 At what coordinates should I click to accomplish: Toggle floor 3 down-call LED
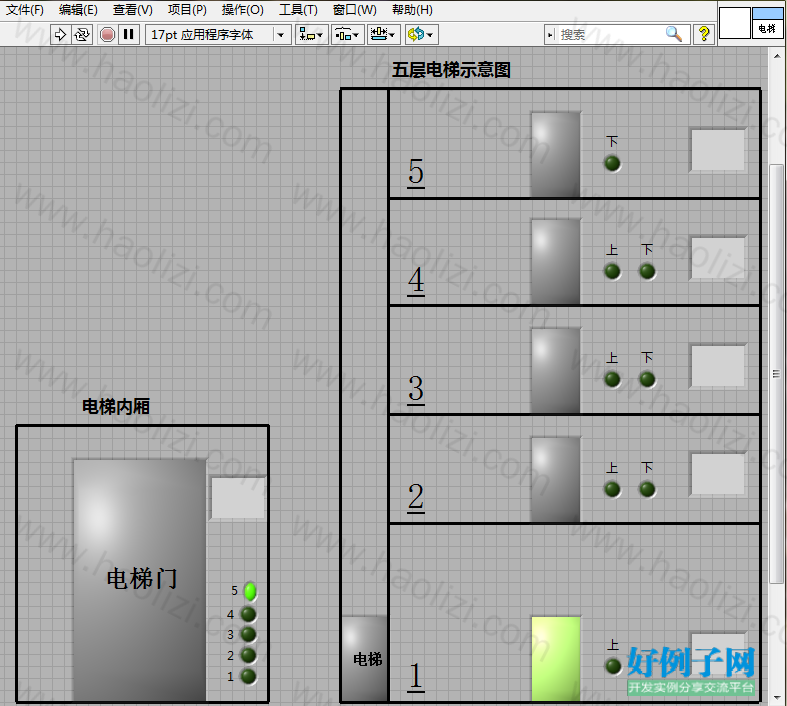[647, 379]
